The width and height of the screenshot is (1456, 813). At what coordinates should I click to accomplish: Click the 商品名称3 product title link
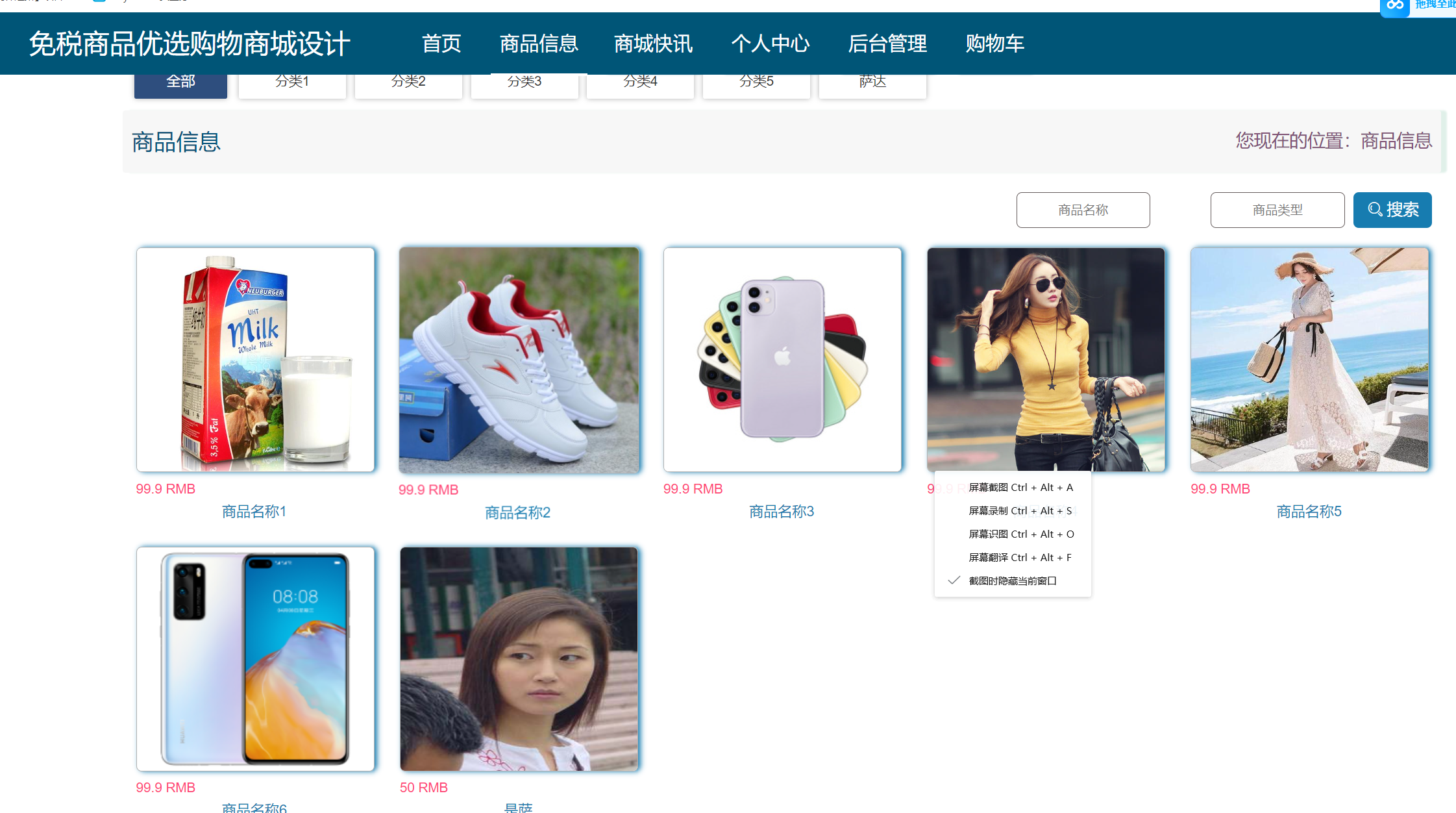[x=781, y=512]
